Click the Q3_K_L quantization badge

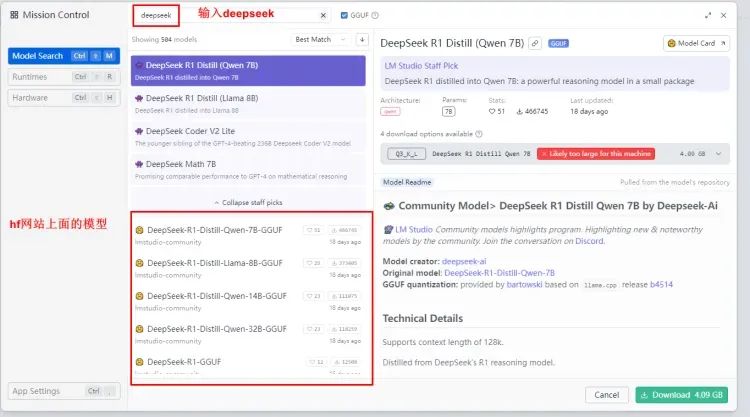coord(407,154)
